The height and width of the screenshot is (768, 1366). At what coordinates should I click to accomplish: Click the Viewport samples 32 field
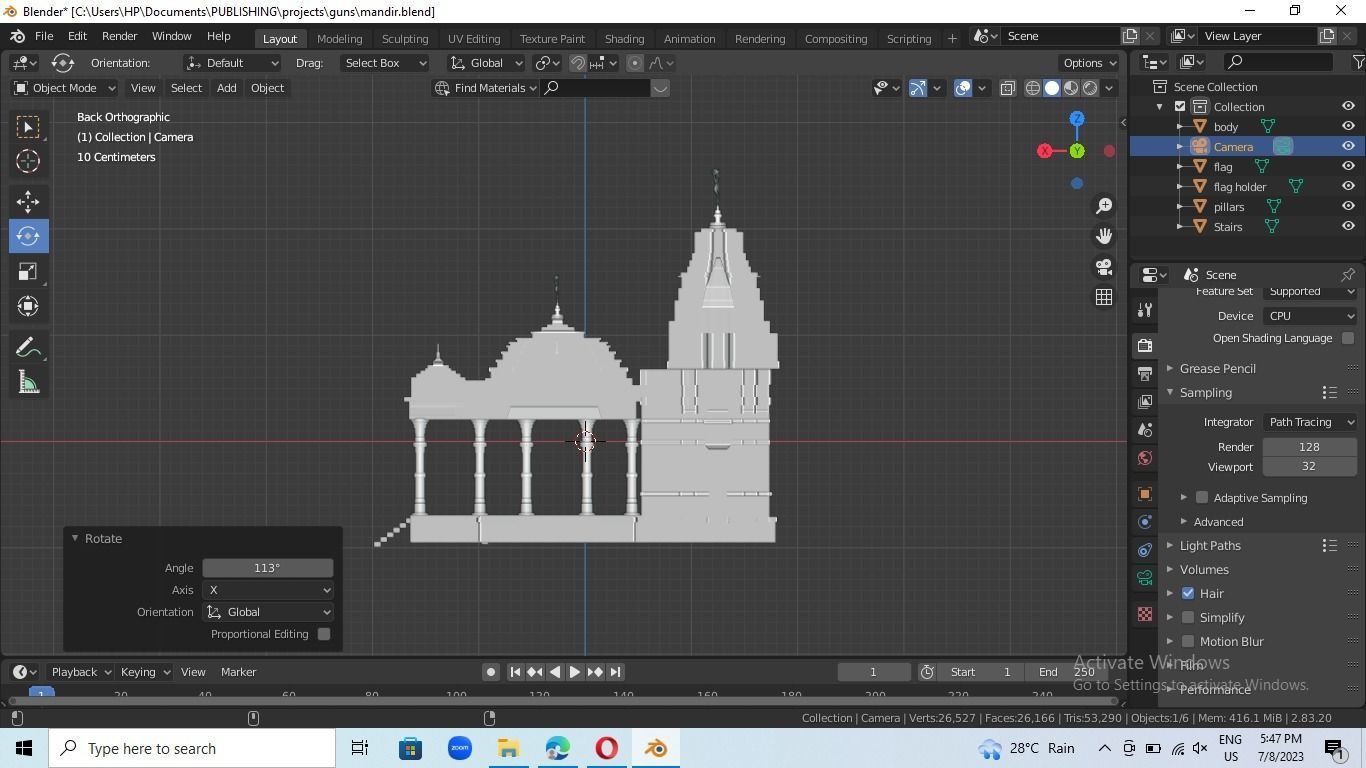pos(1310,466)
